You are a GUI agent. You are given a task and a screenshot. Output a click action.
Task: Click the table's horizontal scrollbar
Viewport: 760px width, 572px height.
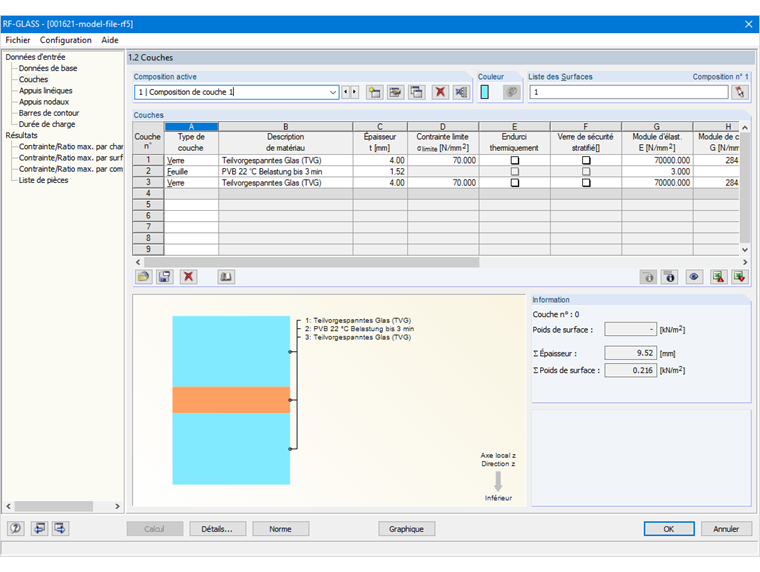tap(312, 262)
